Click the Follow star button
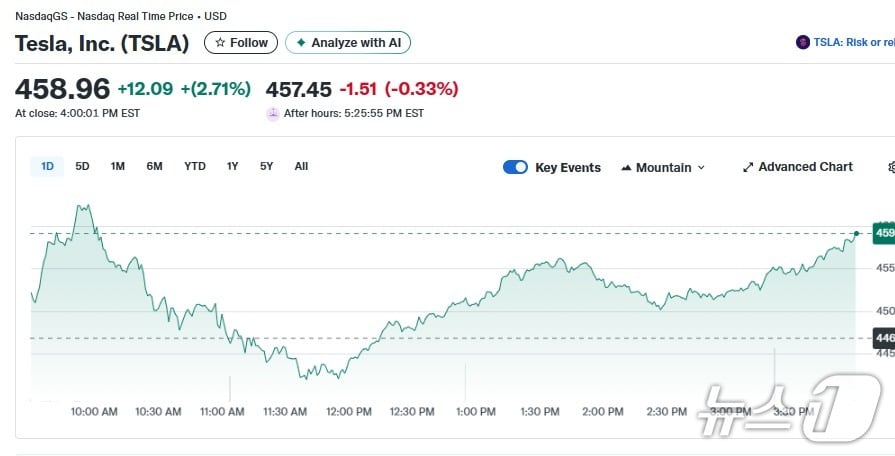This screenshot has width=895, height=456. point(241,43)
